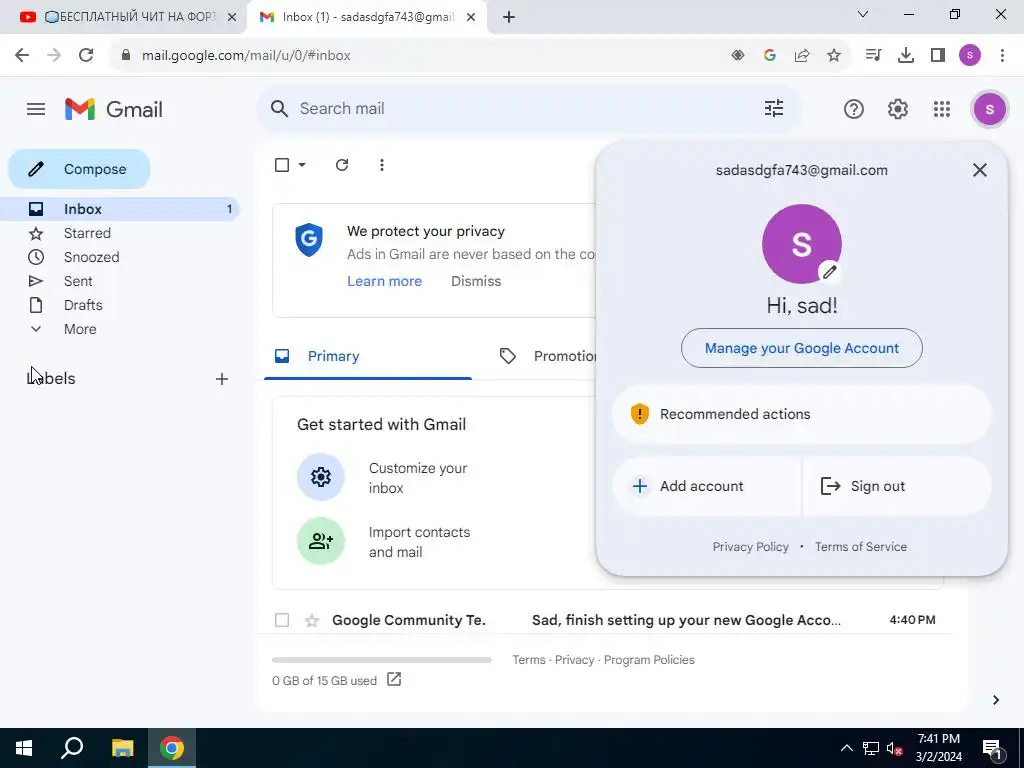Viewport: 1024px width, 768px height.
Task: Click the storage usage progress bar
Action: click(x=381, y=660)
